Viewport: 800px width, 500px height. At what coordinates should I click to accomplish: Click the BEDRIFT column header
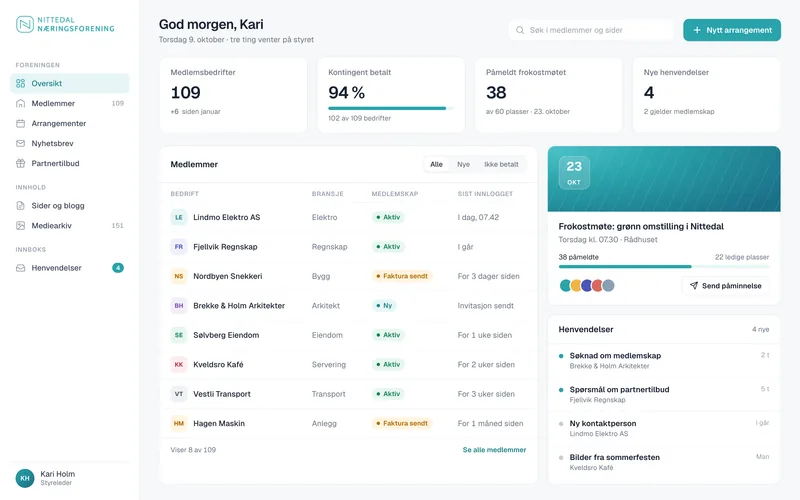click(185, 194)
